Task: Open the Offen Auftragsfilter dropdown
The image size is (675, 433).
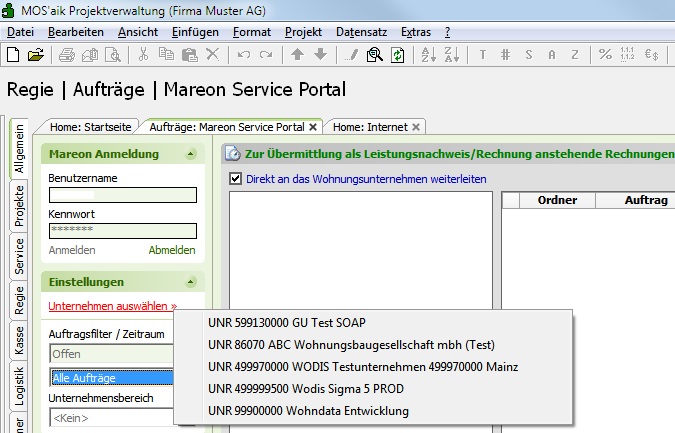Action: (112, 354)
